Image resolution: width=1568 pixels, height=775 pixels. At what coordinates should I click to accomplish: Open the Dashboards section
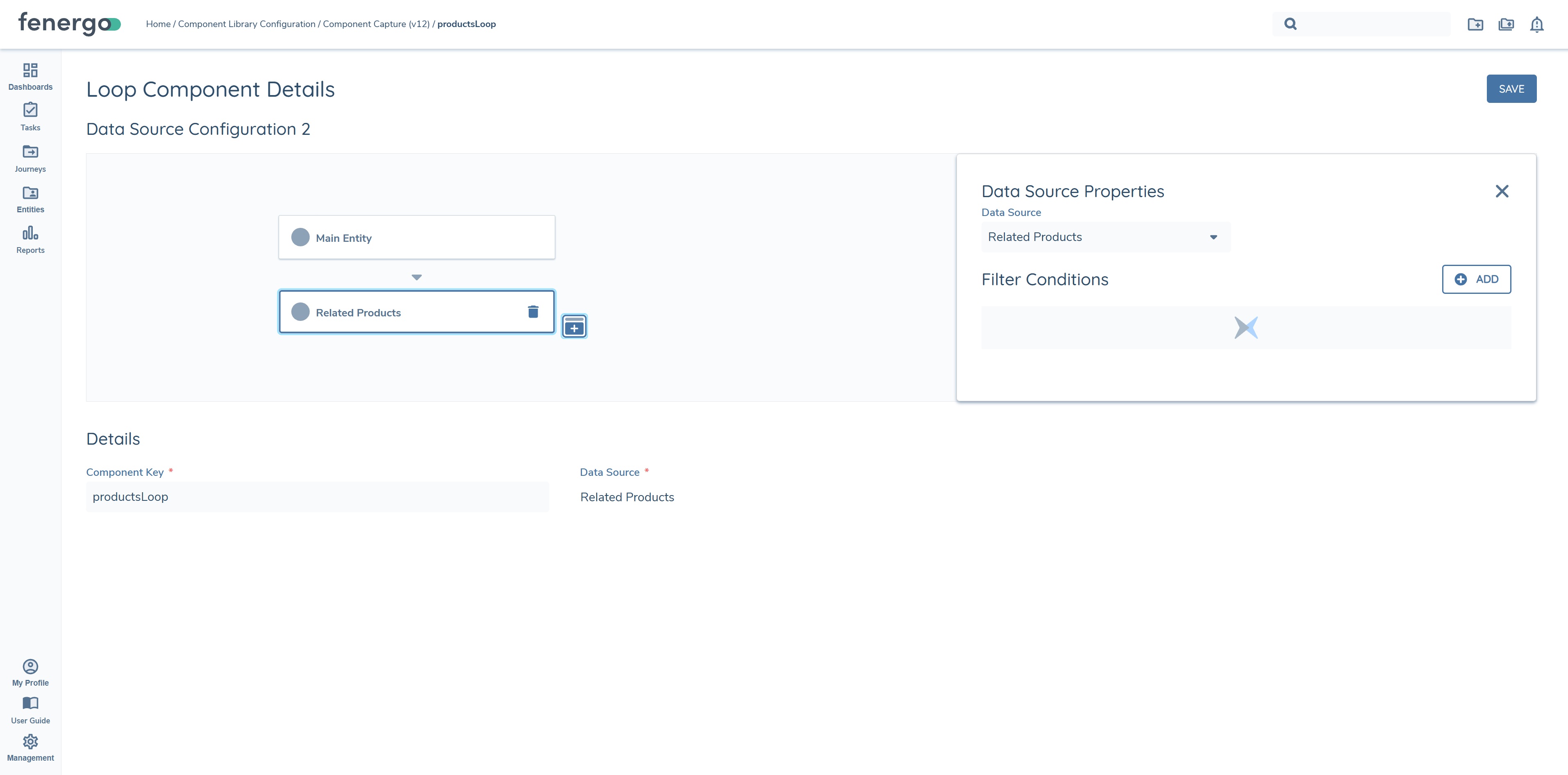click(30, 76)
